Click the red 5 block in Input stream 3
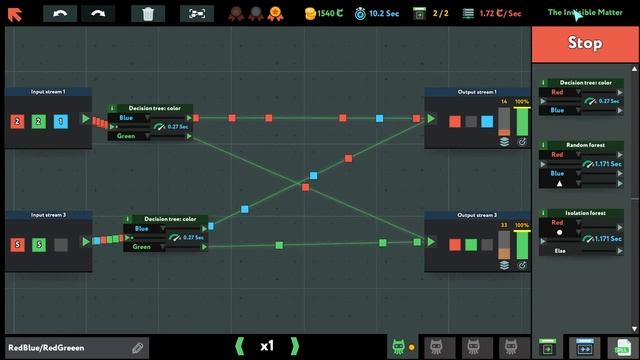Image resolution: width=640 pixels, height=360 pixels. coord(17,245)
